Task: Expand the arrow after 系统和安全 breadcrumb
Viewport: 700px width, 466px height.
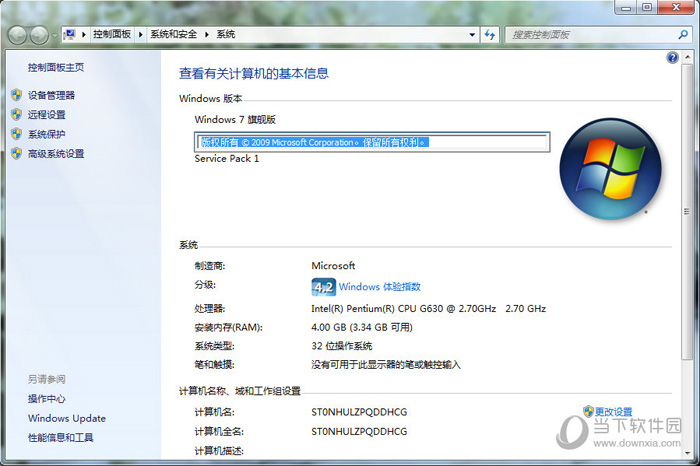Action: click(x=207, y=34)
